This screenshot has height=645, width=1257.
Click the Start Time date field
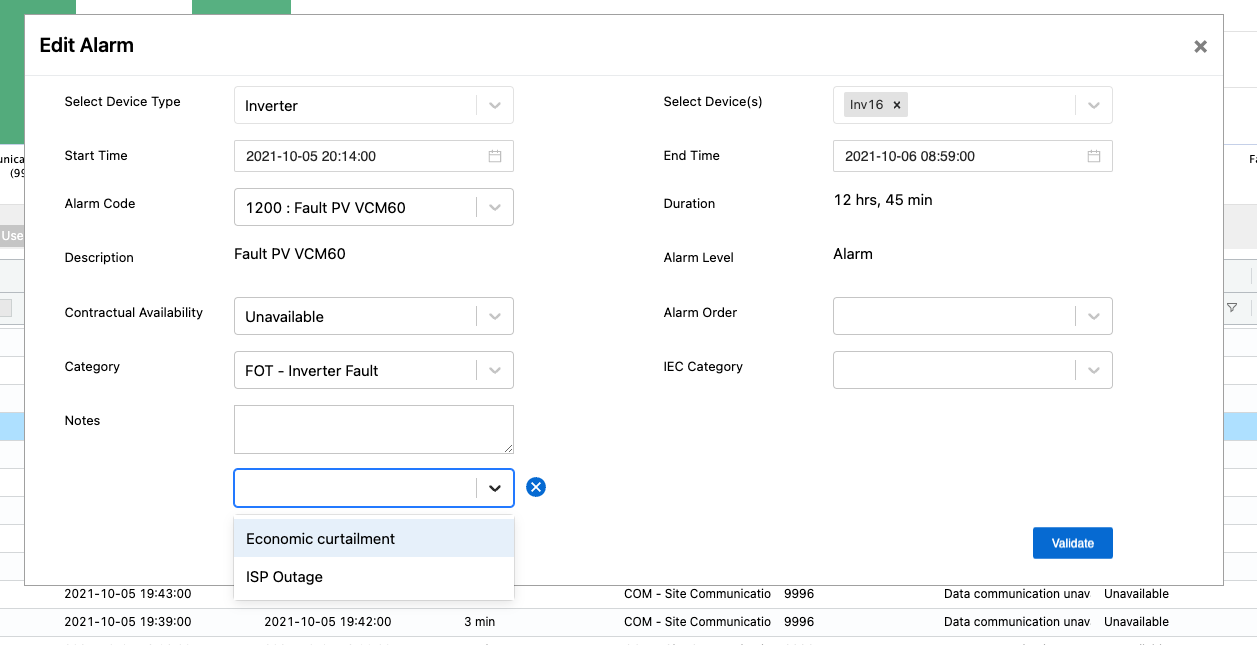pos(374,156)
